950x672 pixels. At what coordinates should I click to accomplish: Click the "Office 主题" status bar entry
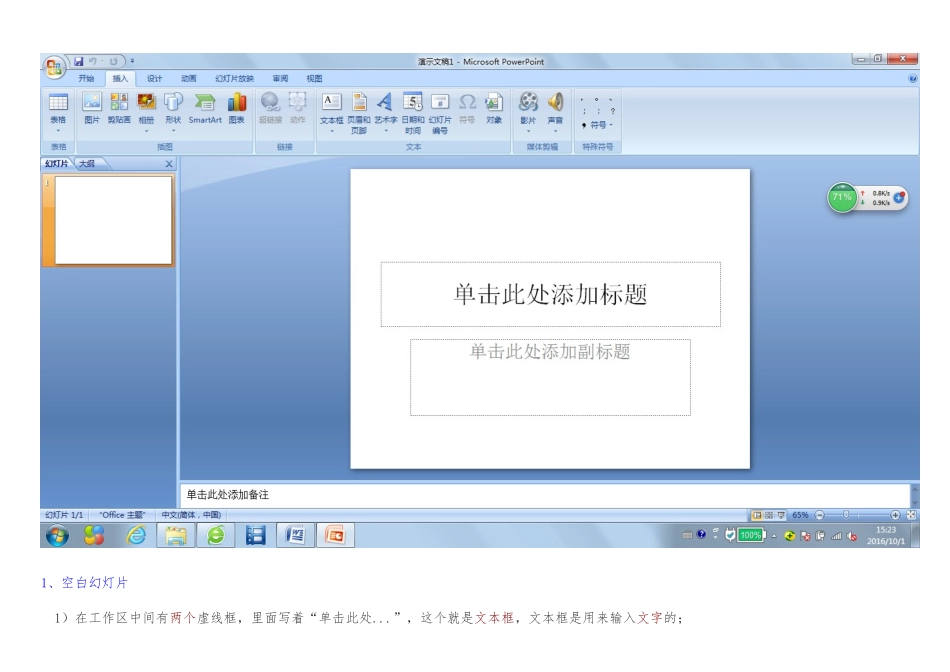tap(122, 514)
